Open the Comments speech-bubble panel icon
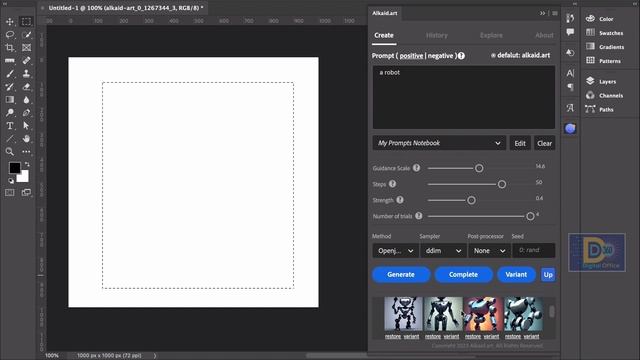Screen dimensions: 640x360 coord(570,32)
